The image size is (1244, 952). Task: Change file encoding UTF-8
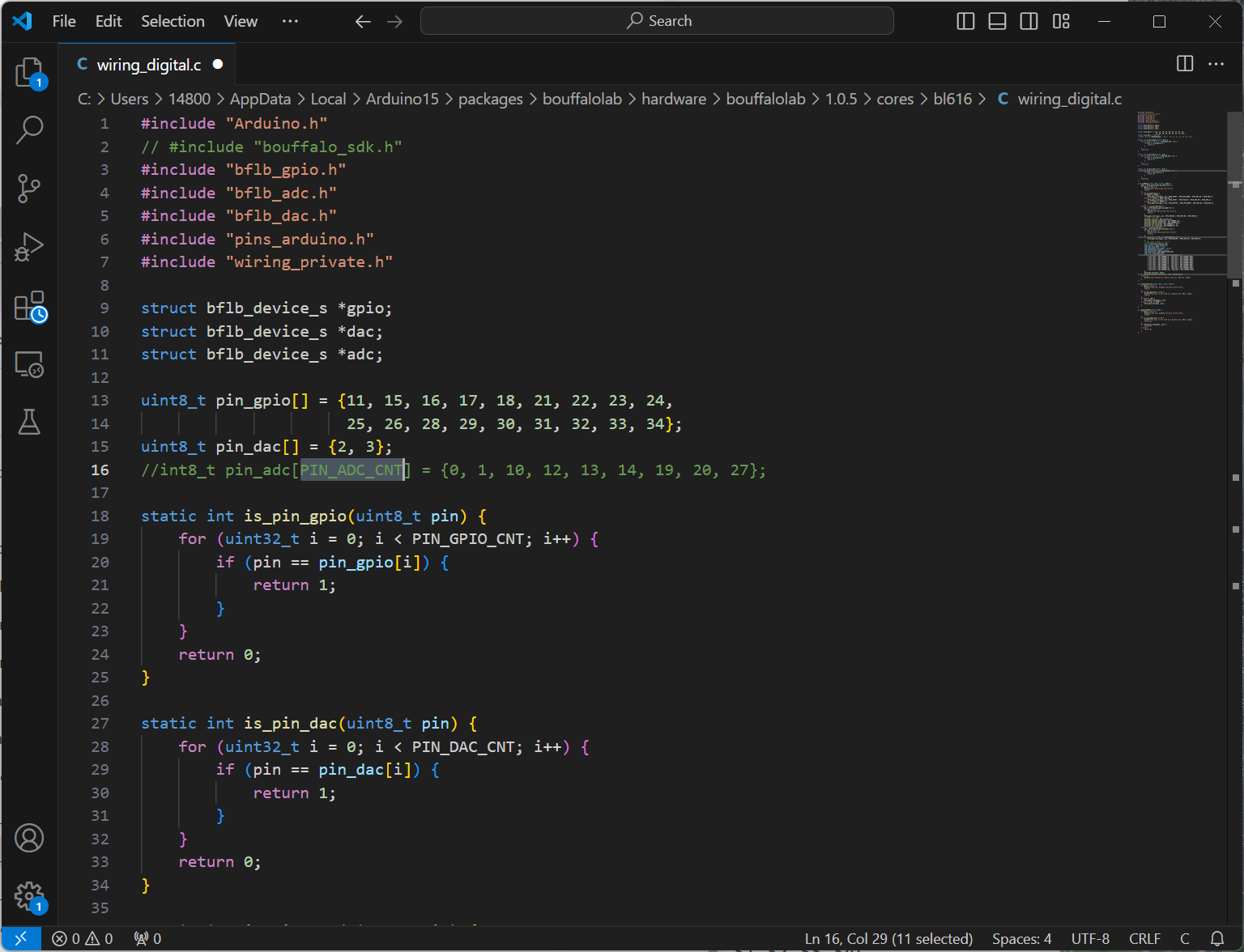coord(1090,938)
